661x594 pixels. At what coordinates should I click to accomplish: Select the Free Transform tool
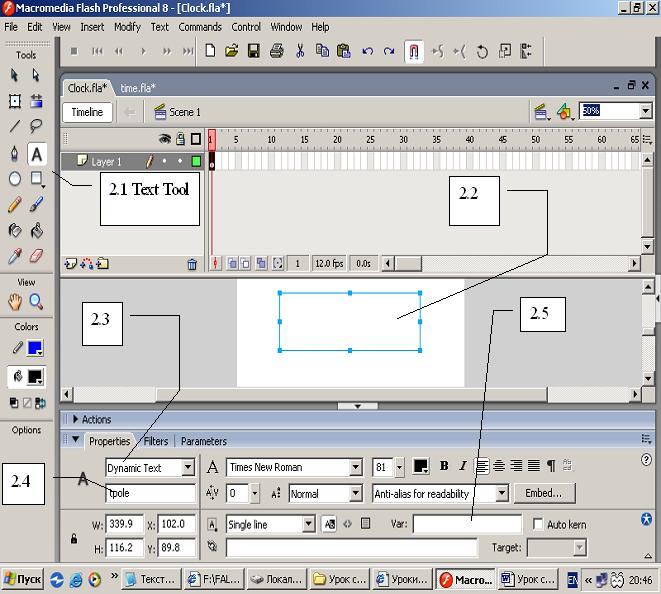(15, 101)
